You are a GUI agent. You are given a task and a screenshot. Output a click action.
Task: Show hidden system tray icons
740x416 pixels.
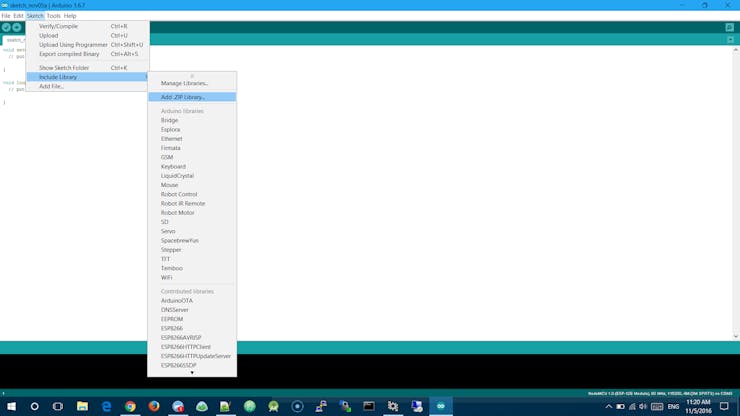tap(609, 407)
